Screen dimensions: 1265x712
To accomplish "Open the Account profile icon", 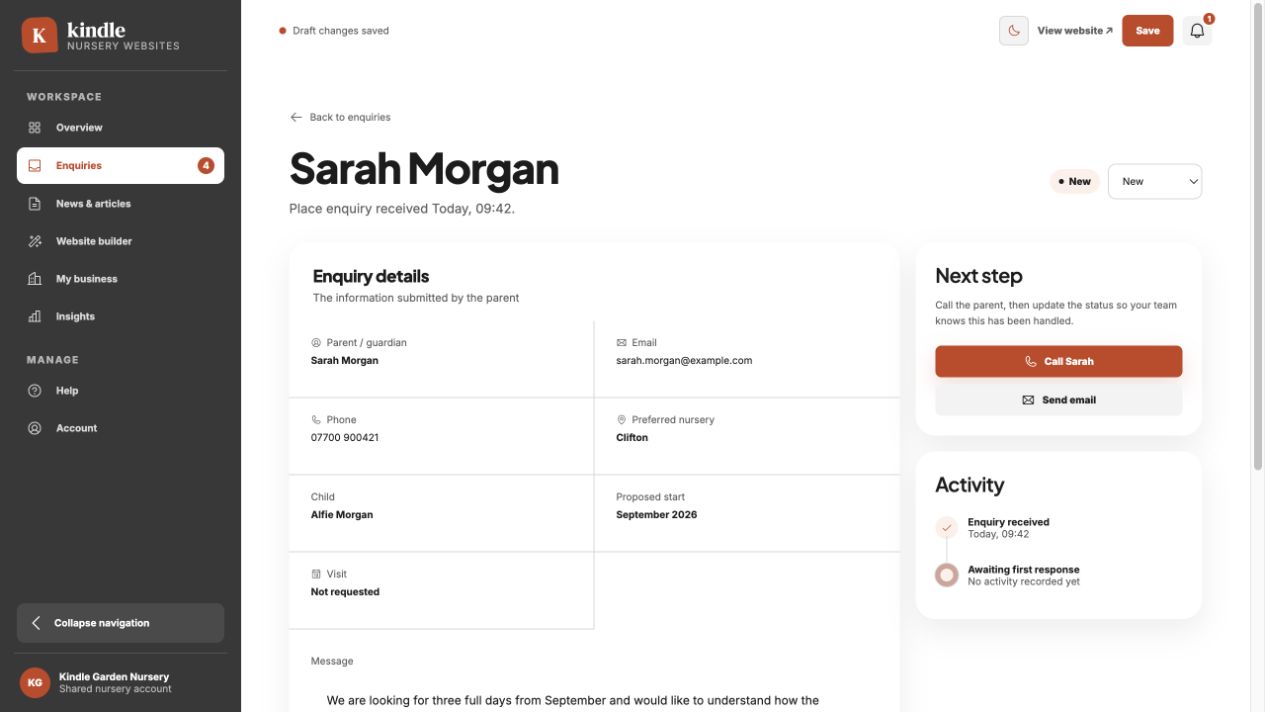I will [35, 428].
